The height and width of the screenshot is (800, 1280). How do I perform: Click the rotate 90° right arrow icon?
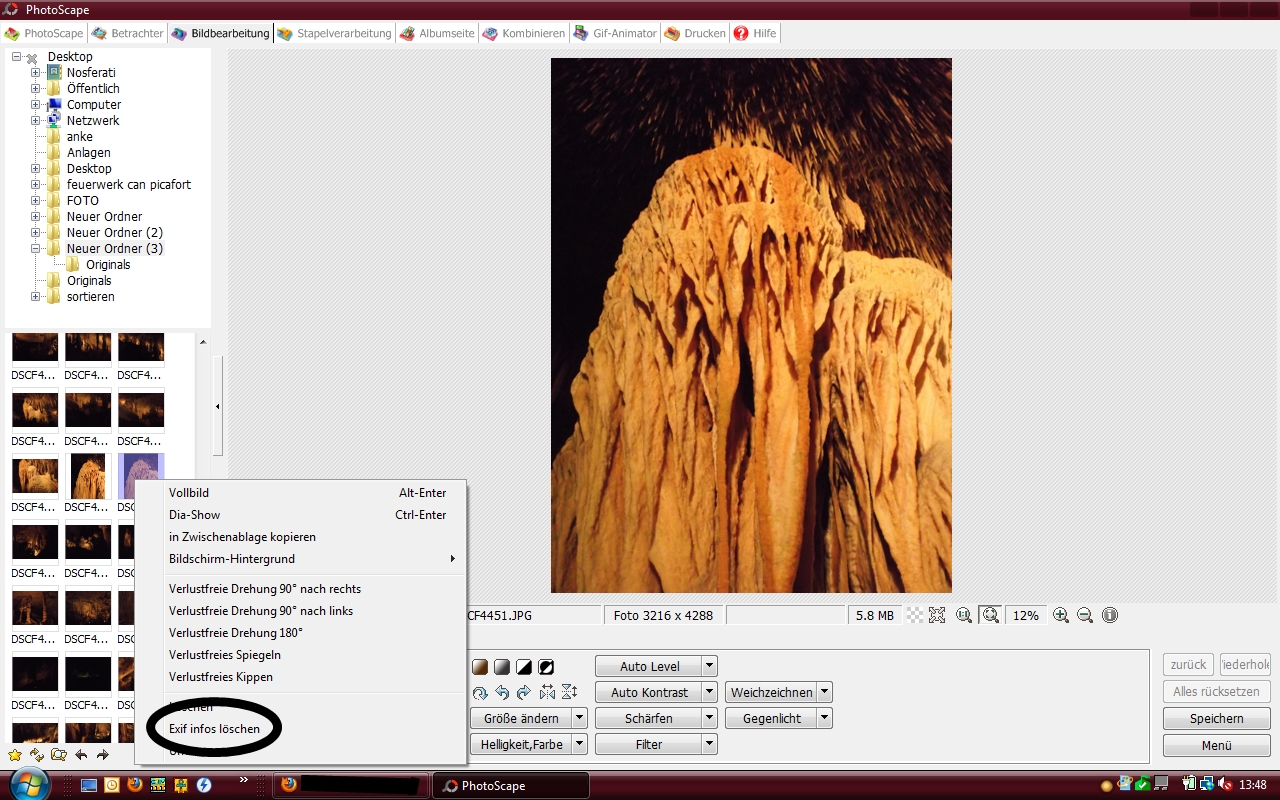(523, 692)
